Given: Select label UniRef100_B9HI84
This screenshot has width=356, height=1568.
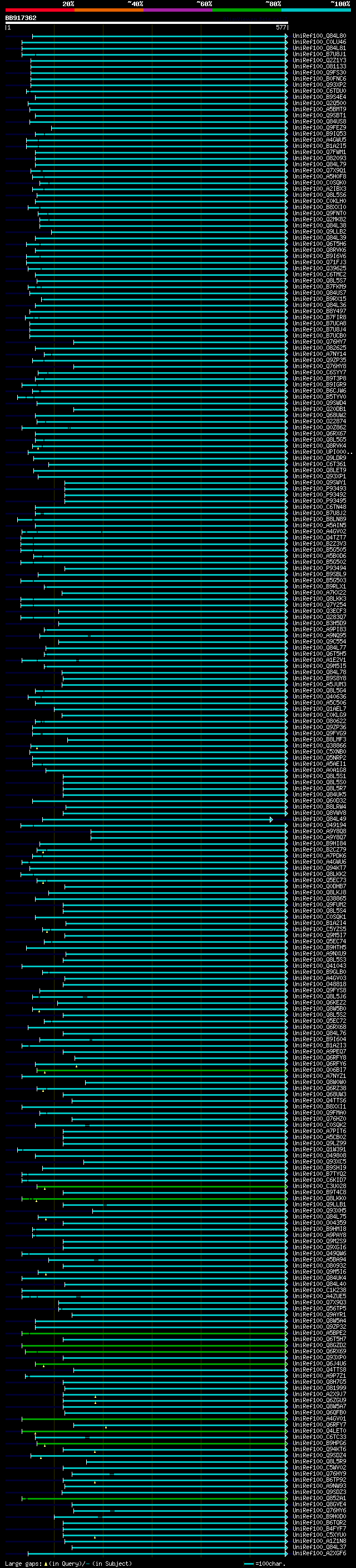Looking at the screenshot, I should 319,843.
